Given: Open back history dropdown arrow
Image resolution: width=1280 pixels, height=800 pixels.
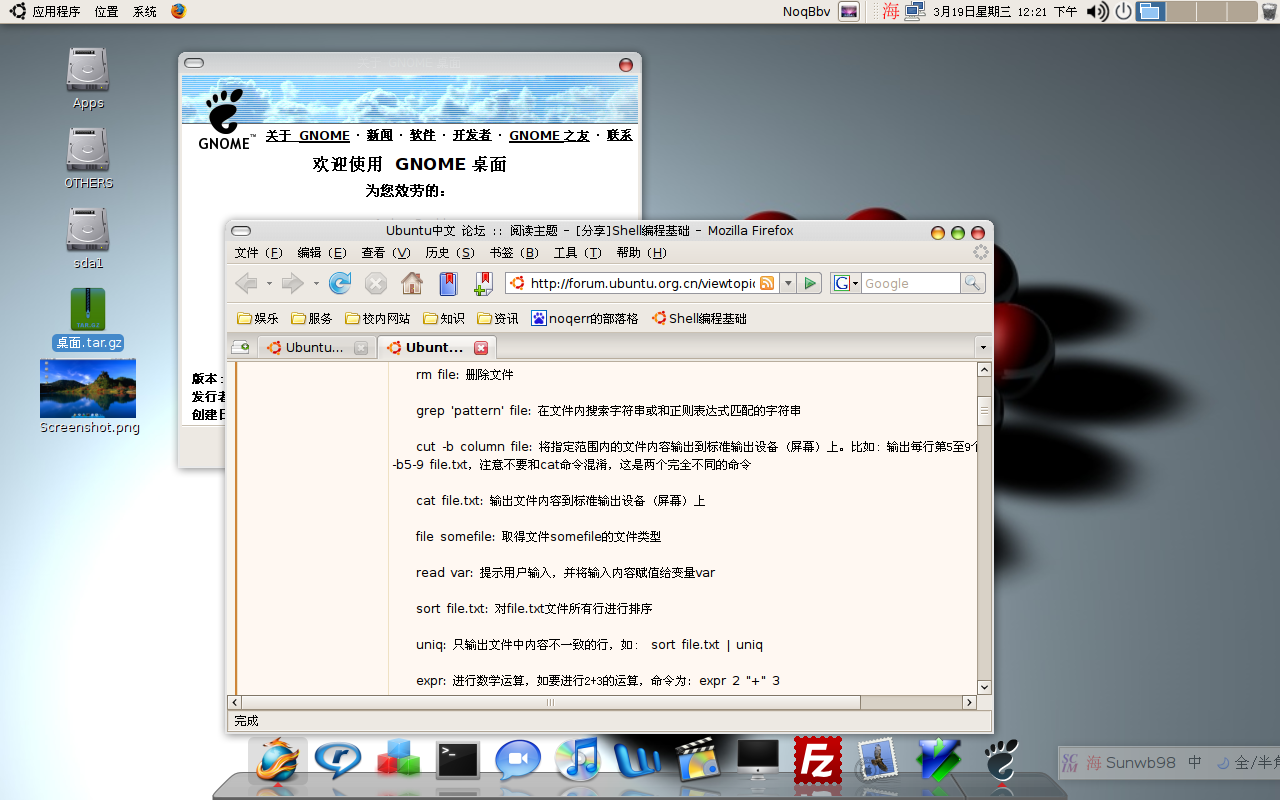Looking at the screenshot, I should click(269, 284).
